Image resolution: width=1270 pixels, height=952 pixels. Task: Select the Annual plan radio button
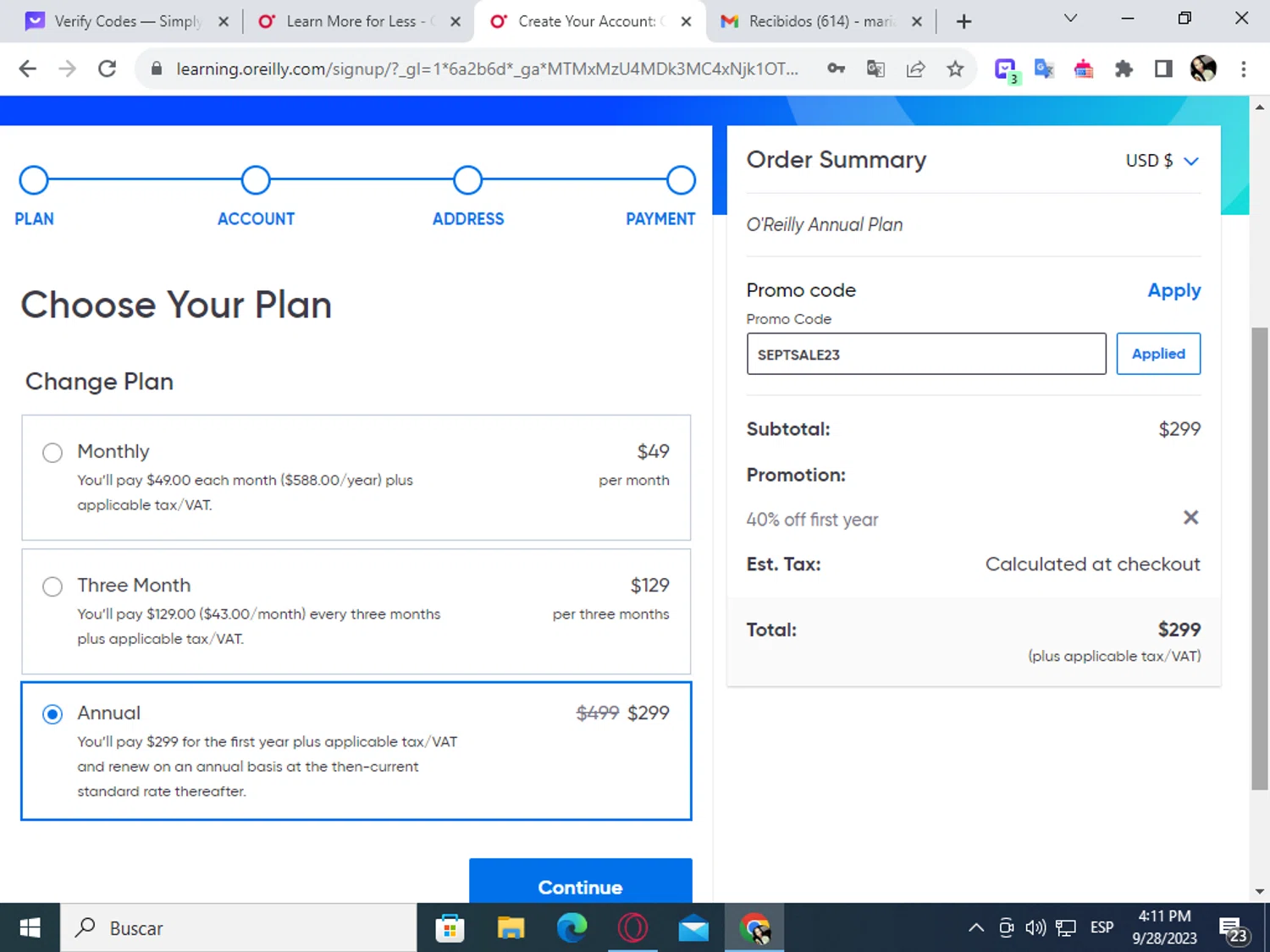pyautogui.click(x=52, y=714)
